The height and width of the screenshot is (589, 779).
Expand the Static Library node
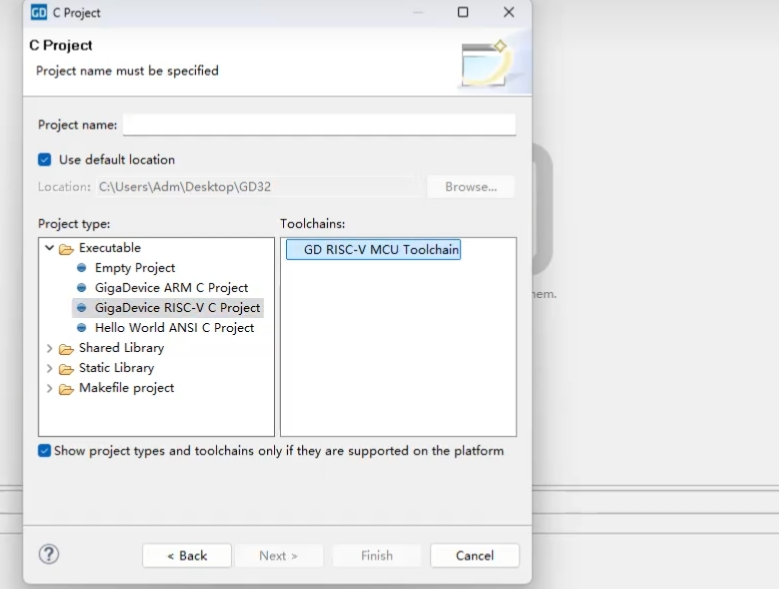click(49, 368)
